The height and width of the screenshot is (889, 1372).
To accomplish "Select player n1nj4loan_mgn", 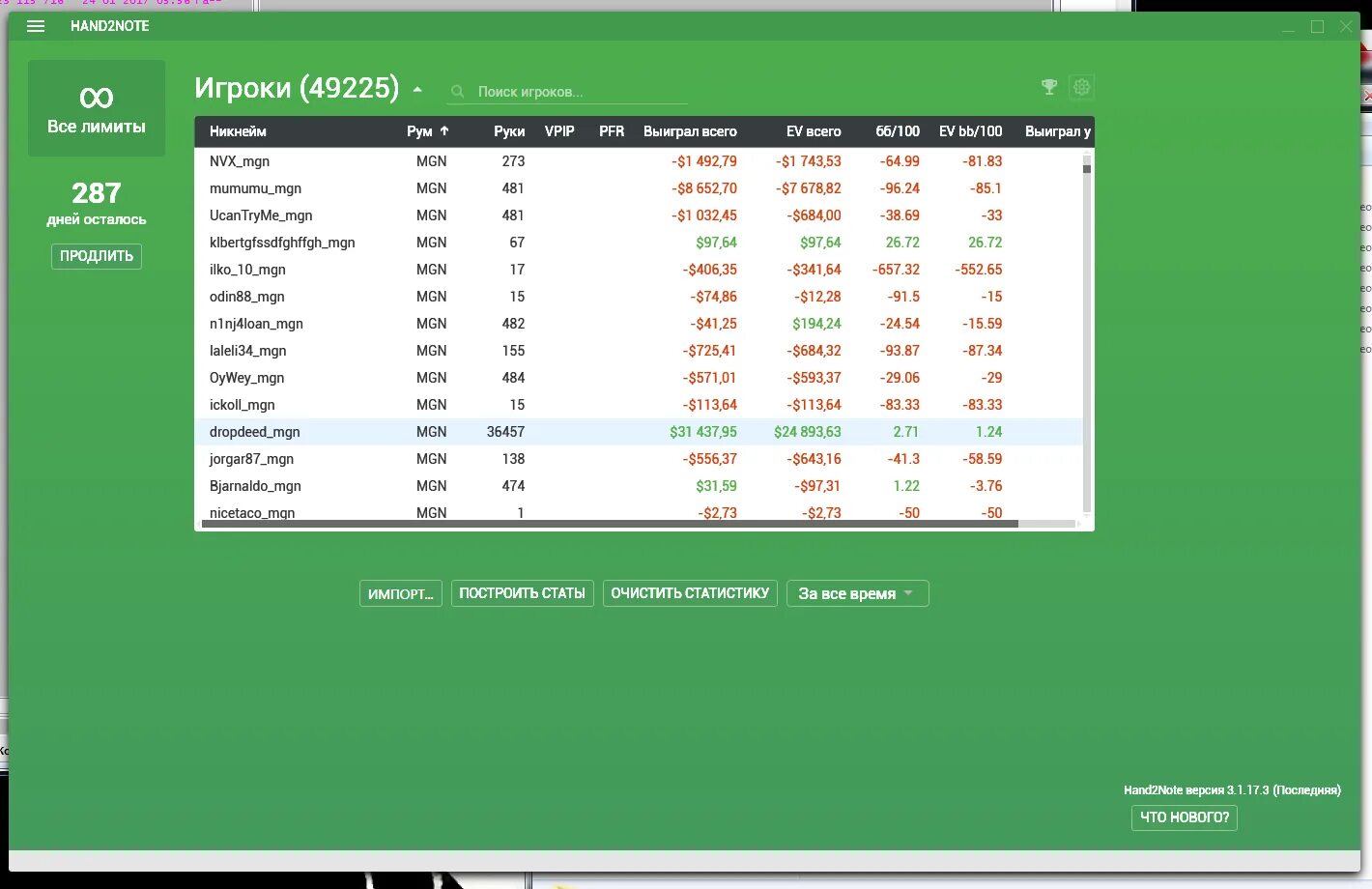I will point(256,324).
